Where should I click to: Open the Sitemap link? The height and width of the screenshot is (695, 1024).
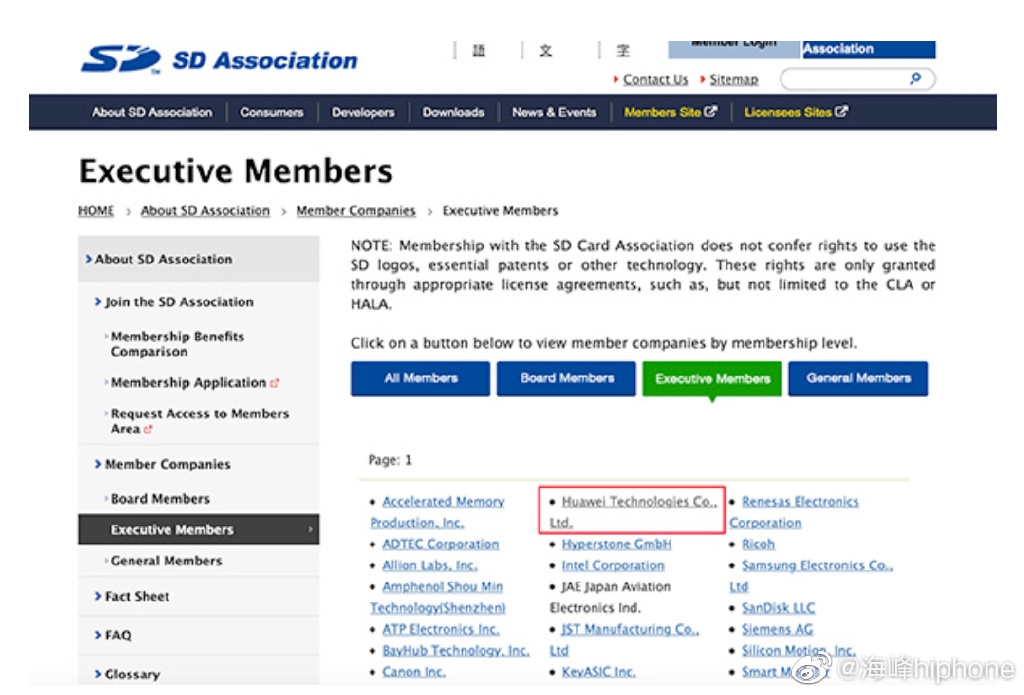733,79
